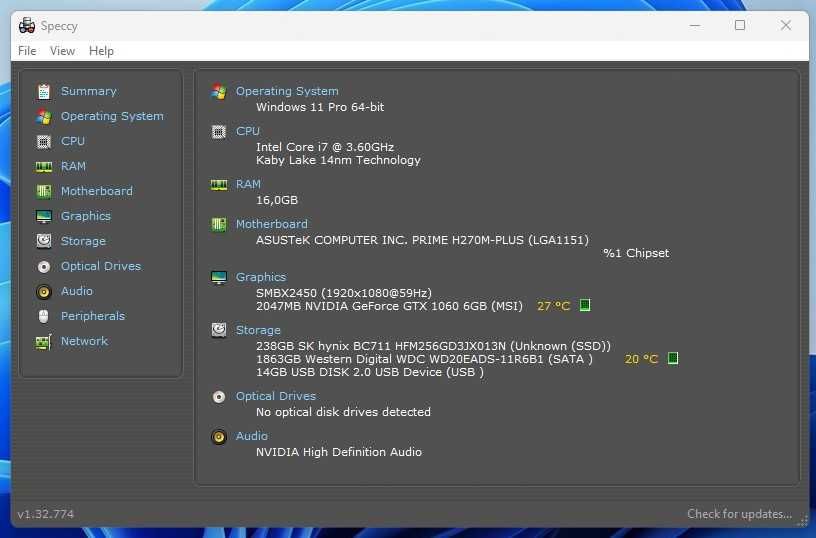The image size is (816, 538).
Task: Open the Audio heading link in main panel
Action: click(x=252, y=436)
